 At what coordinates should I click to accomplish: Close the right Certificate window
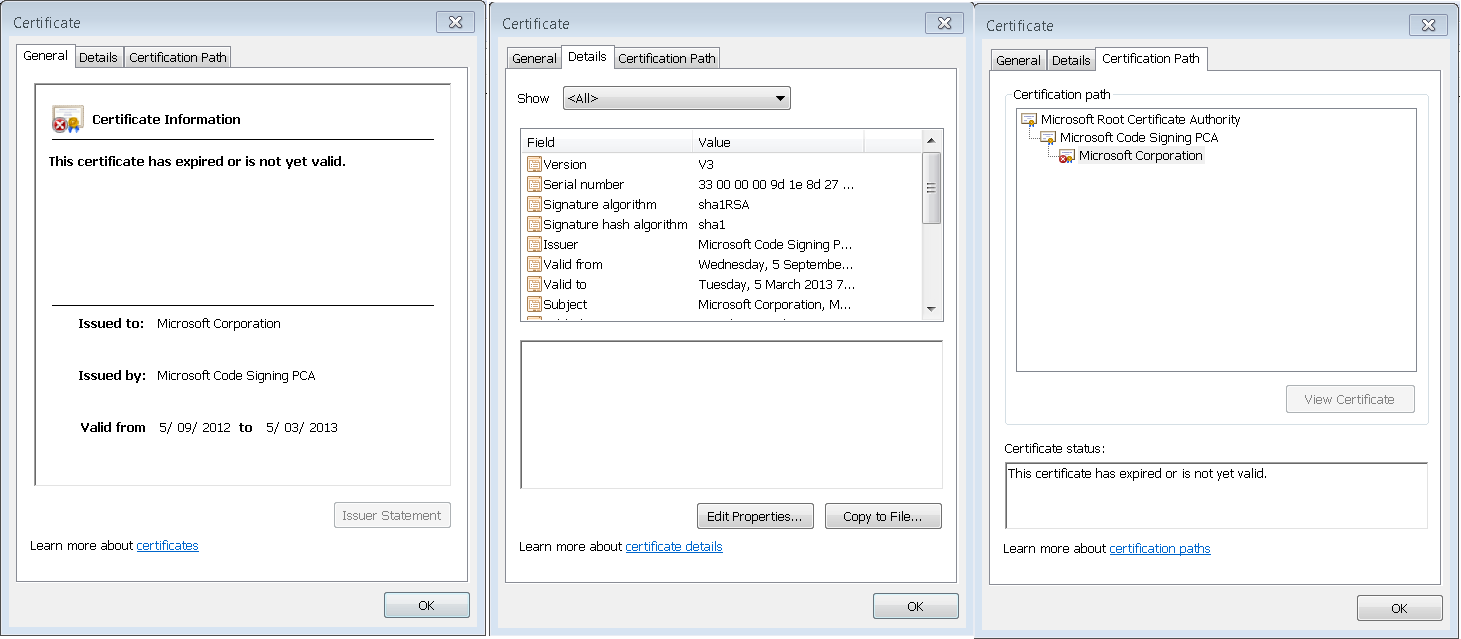point(1428,25)
